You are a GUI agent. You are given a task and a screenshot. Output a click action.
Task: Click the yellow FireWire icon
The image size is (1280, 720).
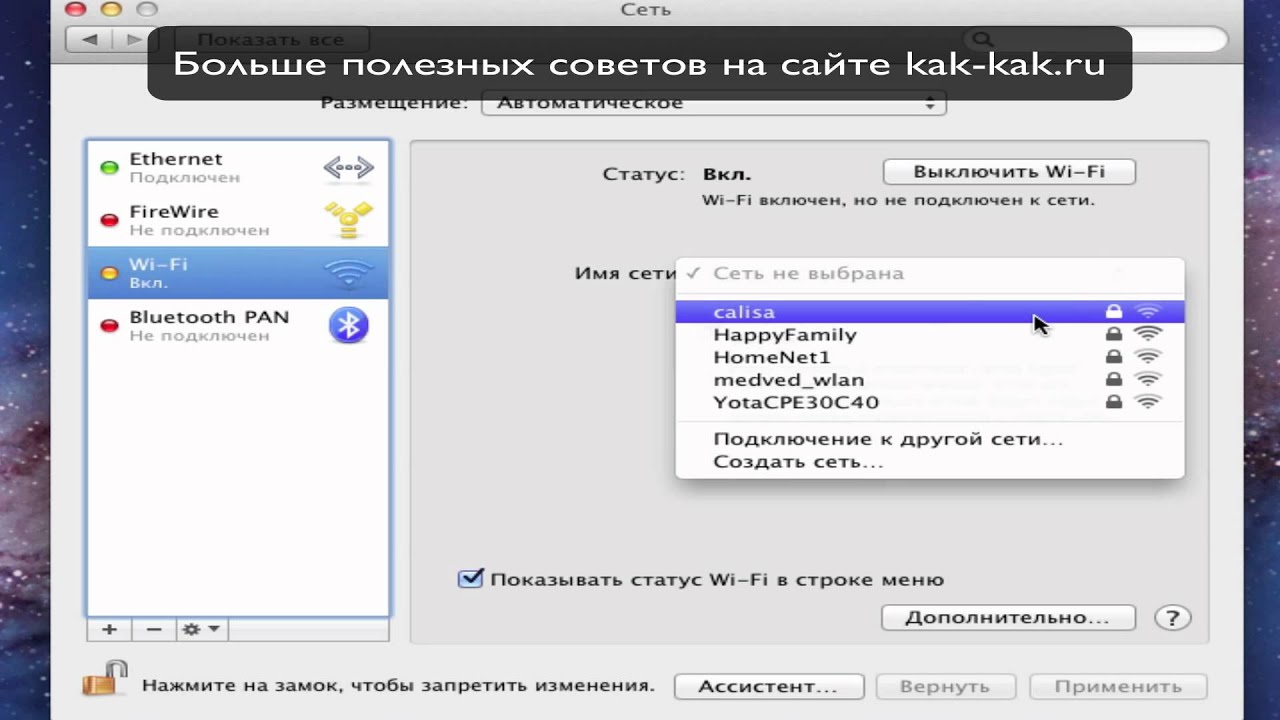[x=348, y=220]
